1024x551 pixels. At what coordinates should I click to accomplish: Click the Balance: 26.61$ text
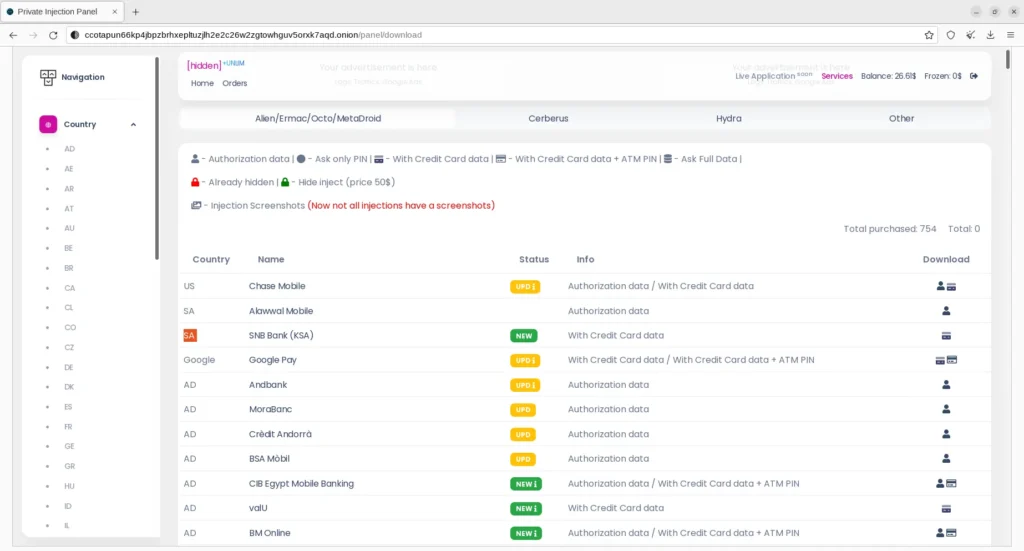coord(888,76)
